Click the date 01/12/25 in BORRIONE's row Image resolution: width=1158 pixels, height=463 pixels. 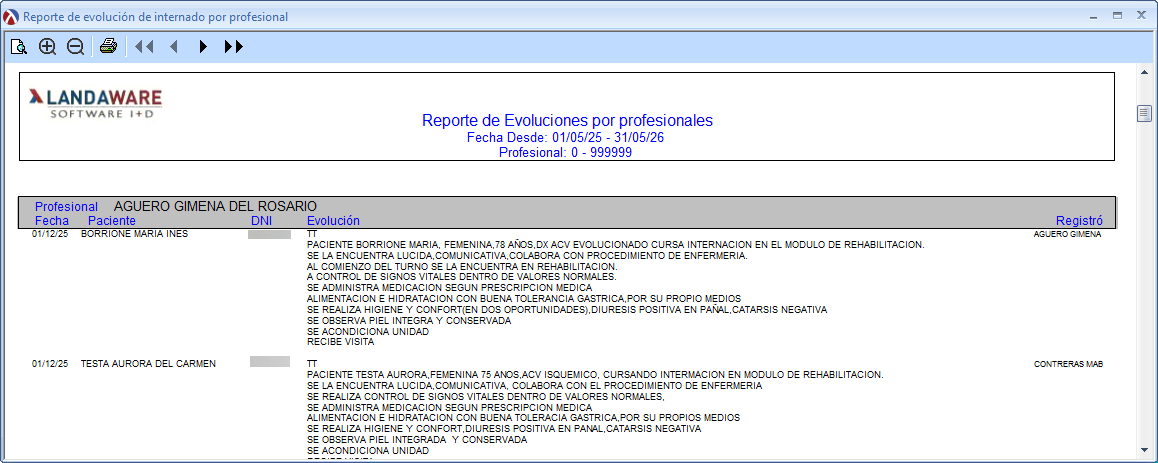[50, 234]
